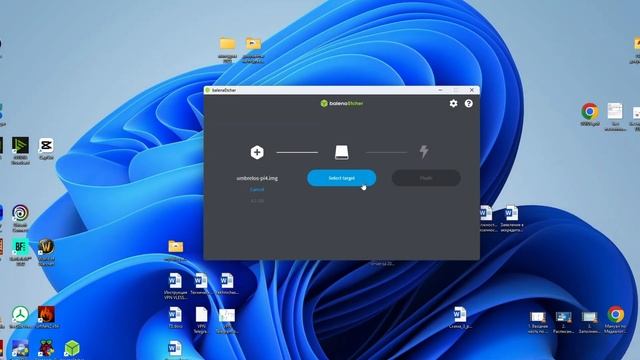Click the umbrelos-pi4.img file name
The height and width of the screenshot is (360, 640).
click(x=257, y=178)
